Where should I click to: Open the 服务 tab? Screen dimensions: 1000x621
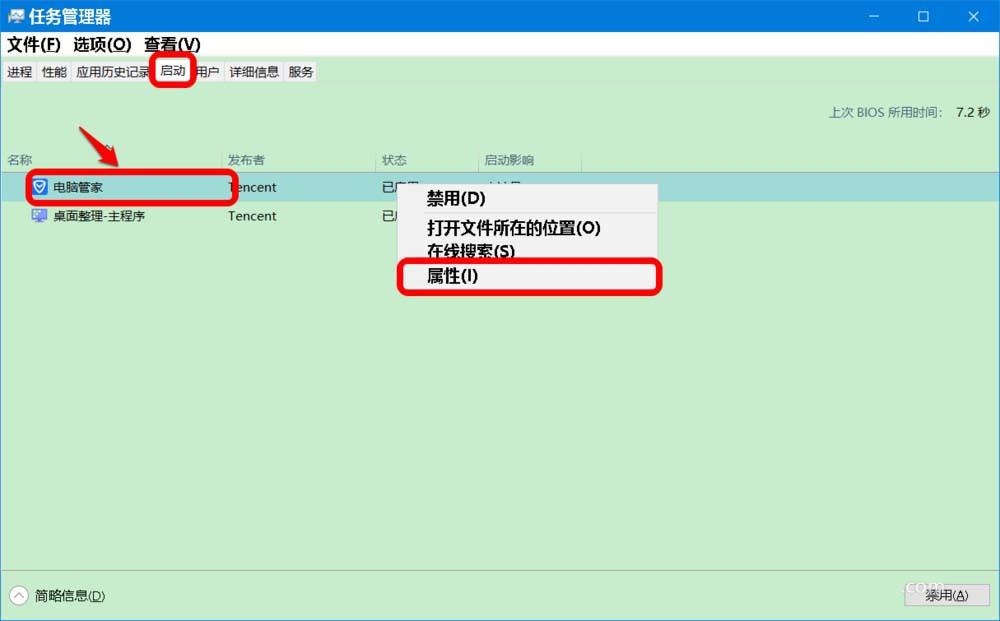[x=300, y=71]
